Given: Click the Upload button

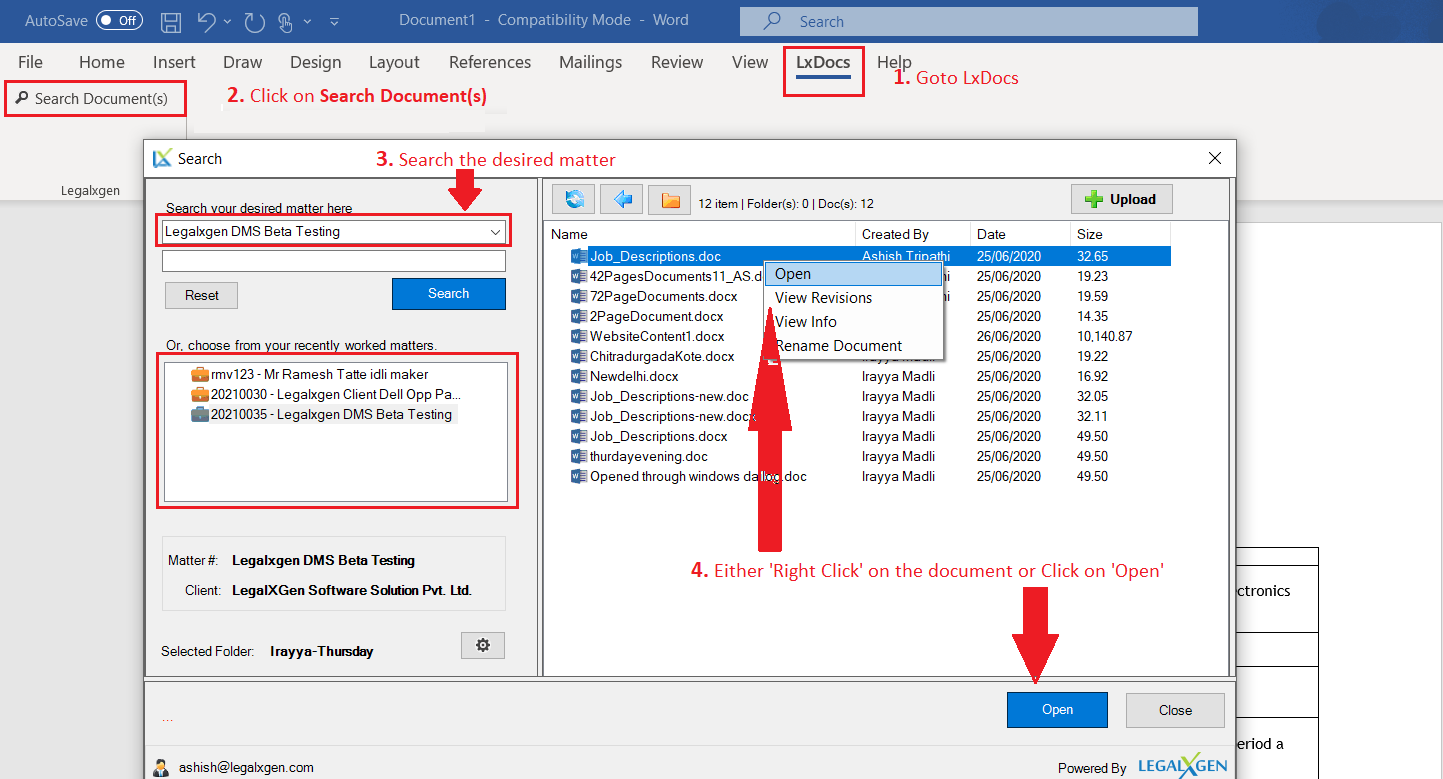Looking at the screenshot, I should coord(1121,199).
